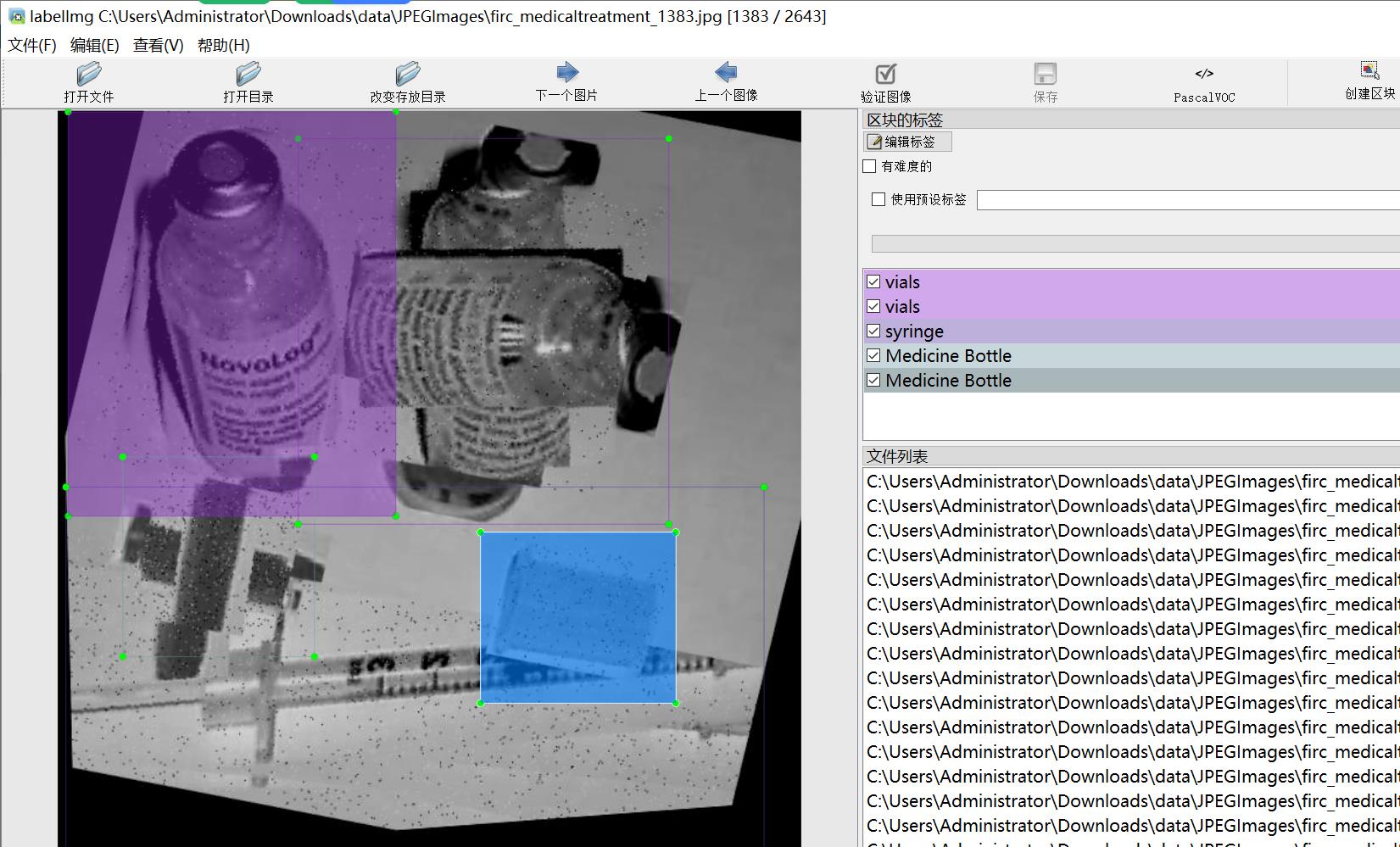Uncheck the syringe label checkbox
Image resolution: width=1400 pixels, height=847 pixels.
point(873,331)
